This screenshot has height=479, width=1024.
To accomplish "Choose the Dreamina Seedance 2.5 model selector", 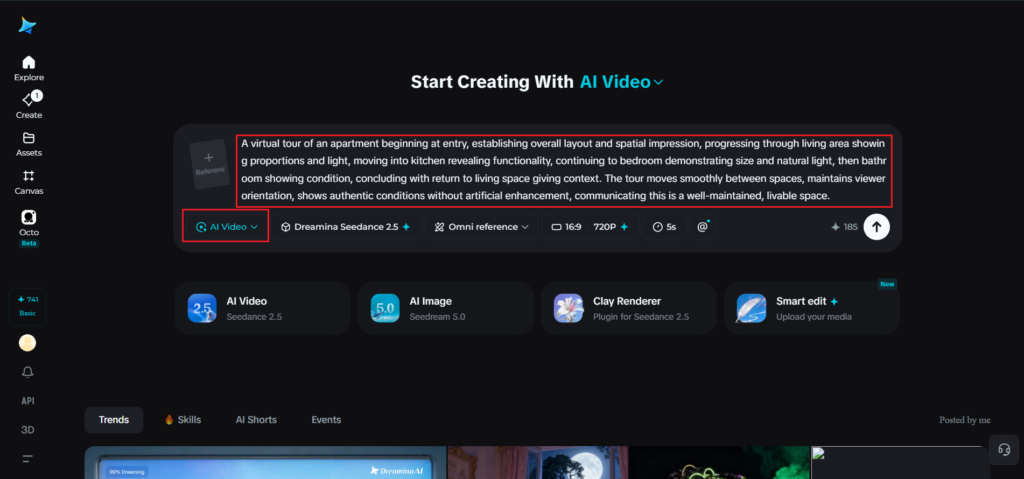I will (345, 227).
